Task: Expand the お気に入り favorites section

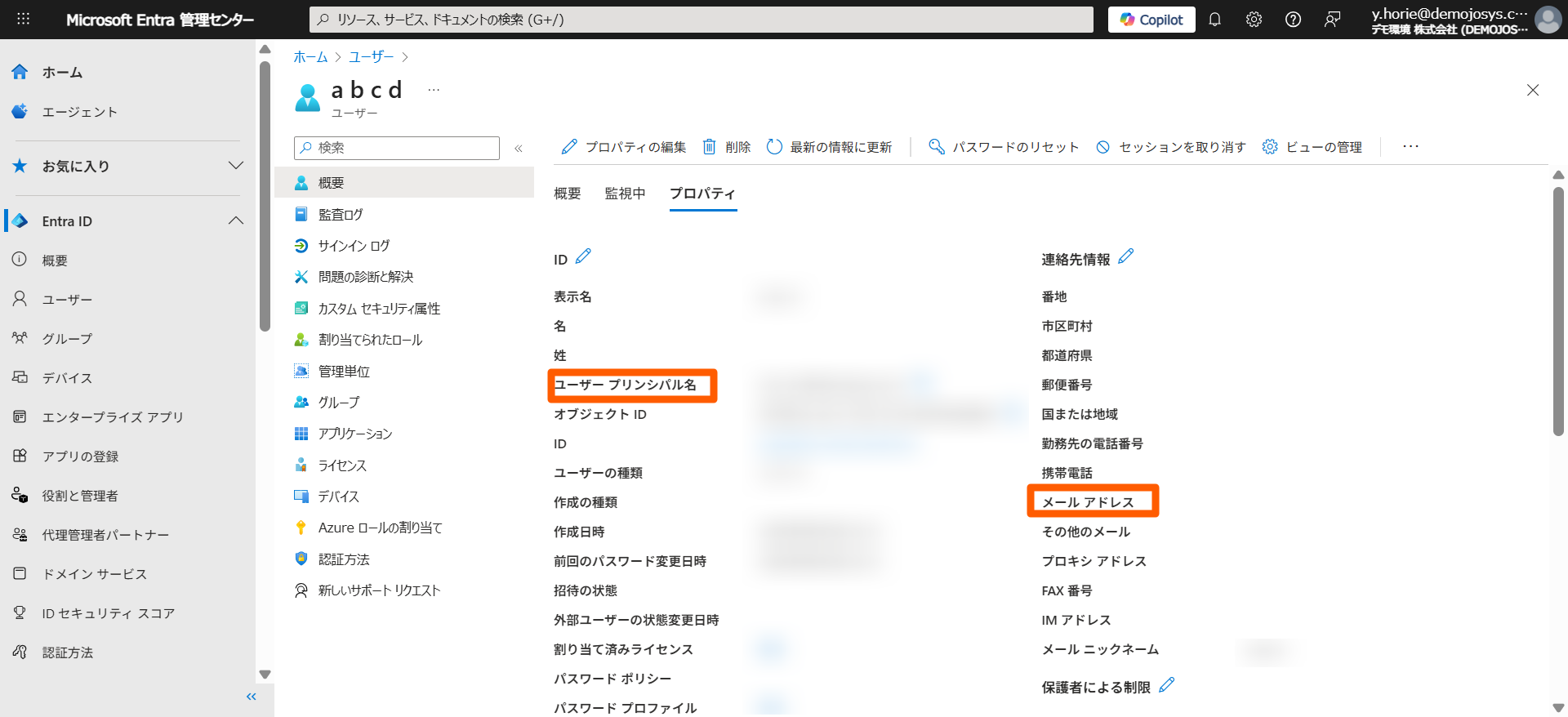Action: tap(236, 166)
